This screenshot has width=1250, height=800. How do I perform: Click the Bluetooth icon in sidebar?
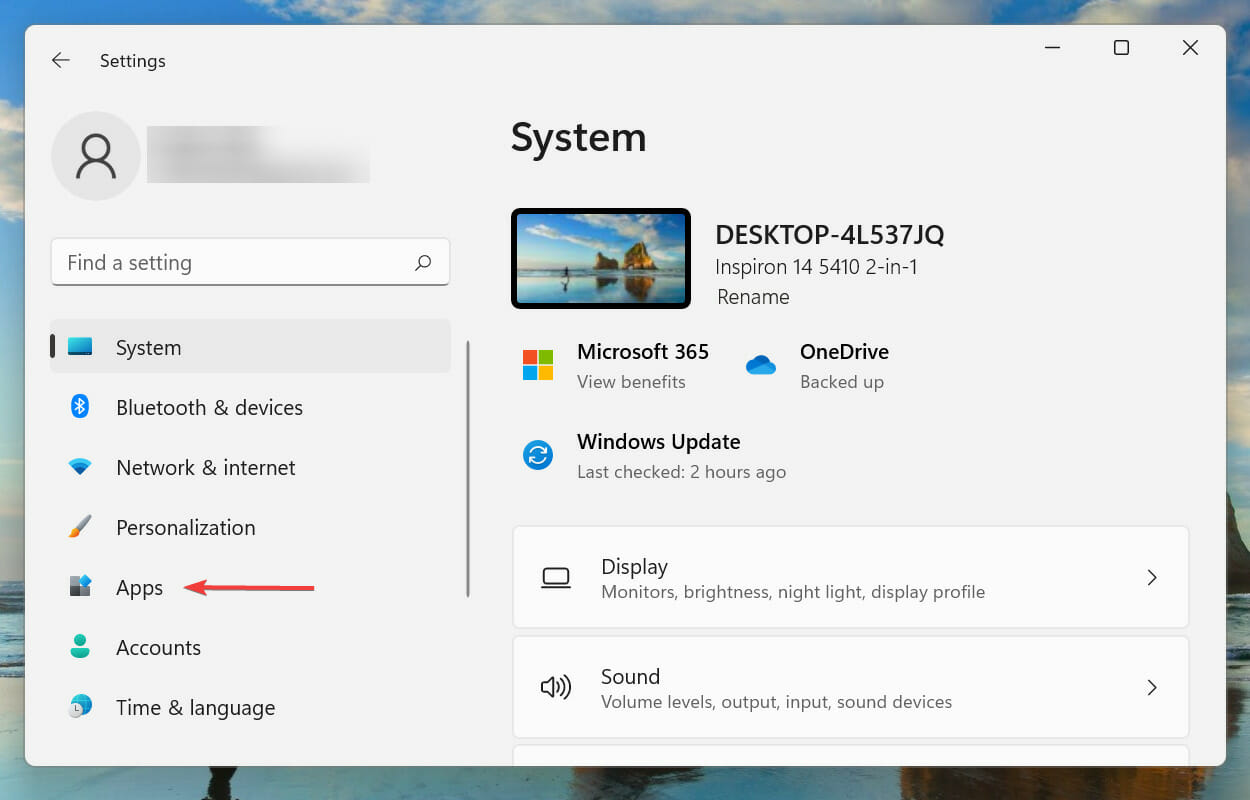(80, 407)
